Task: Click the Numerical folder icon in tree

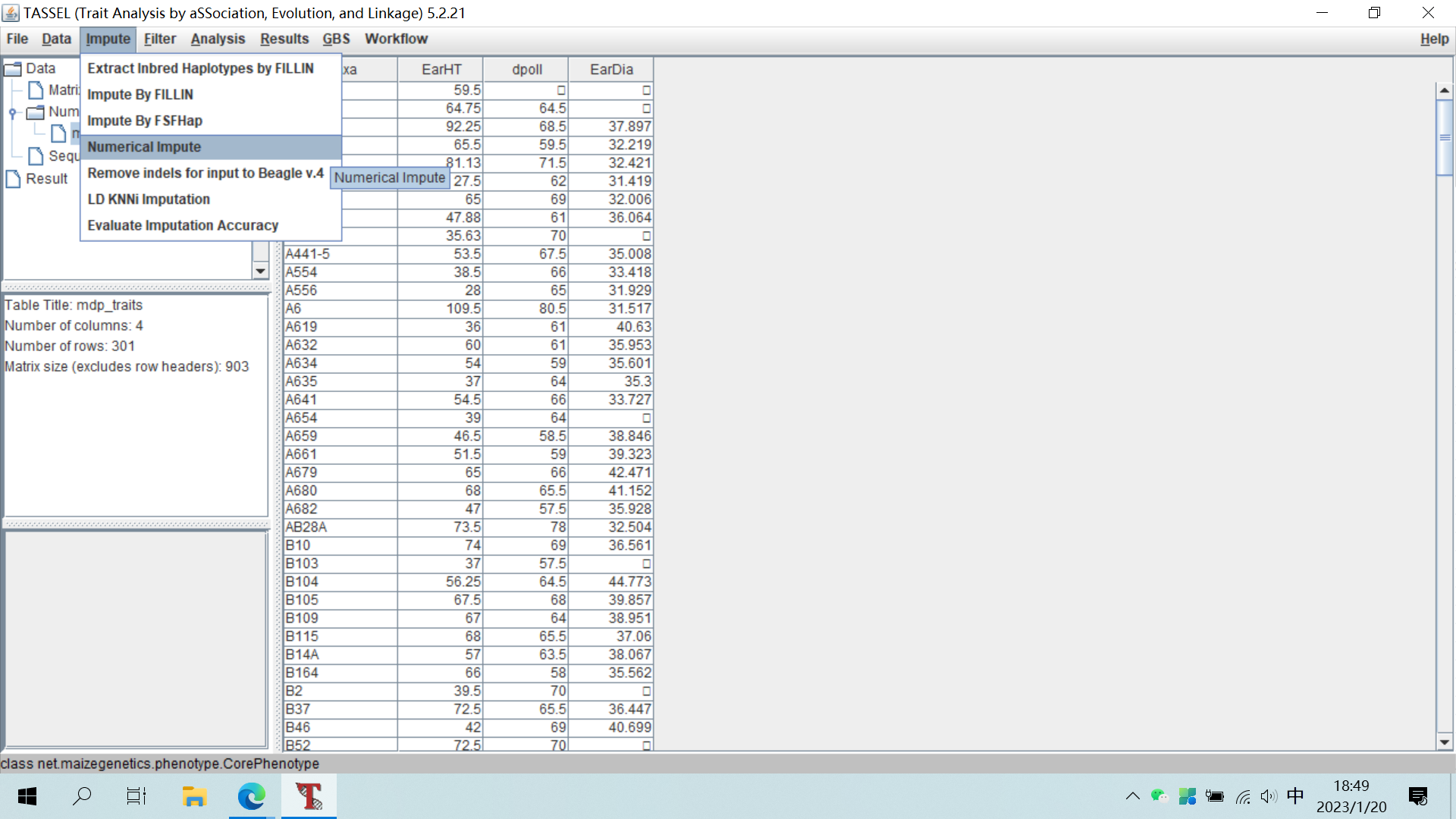Action: point(36,112)
